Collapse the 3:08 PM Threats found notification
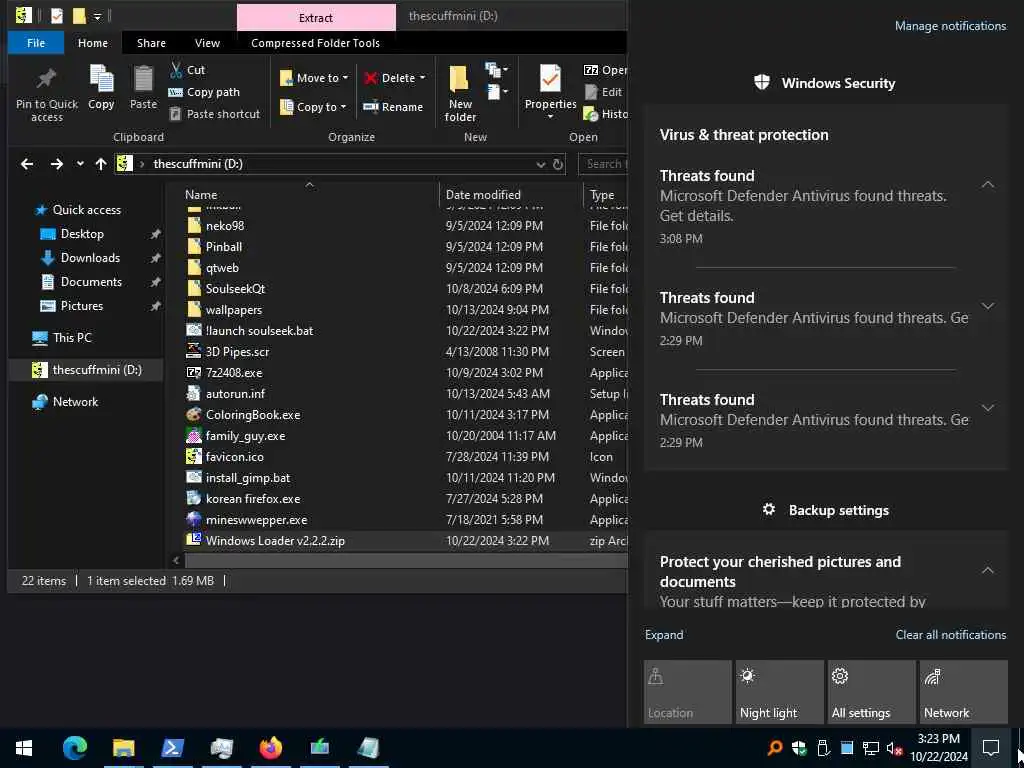The image size is (1024, 768). pyautogui.click(x=988, y=185)
